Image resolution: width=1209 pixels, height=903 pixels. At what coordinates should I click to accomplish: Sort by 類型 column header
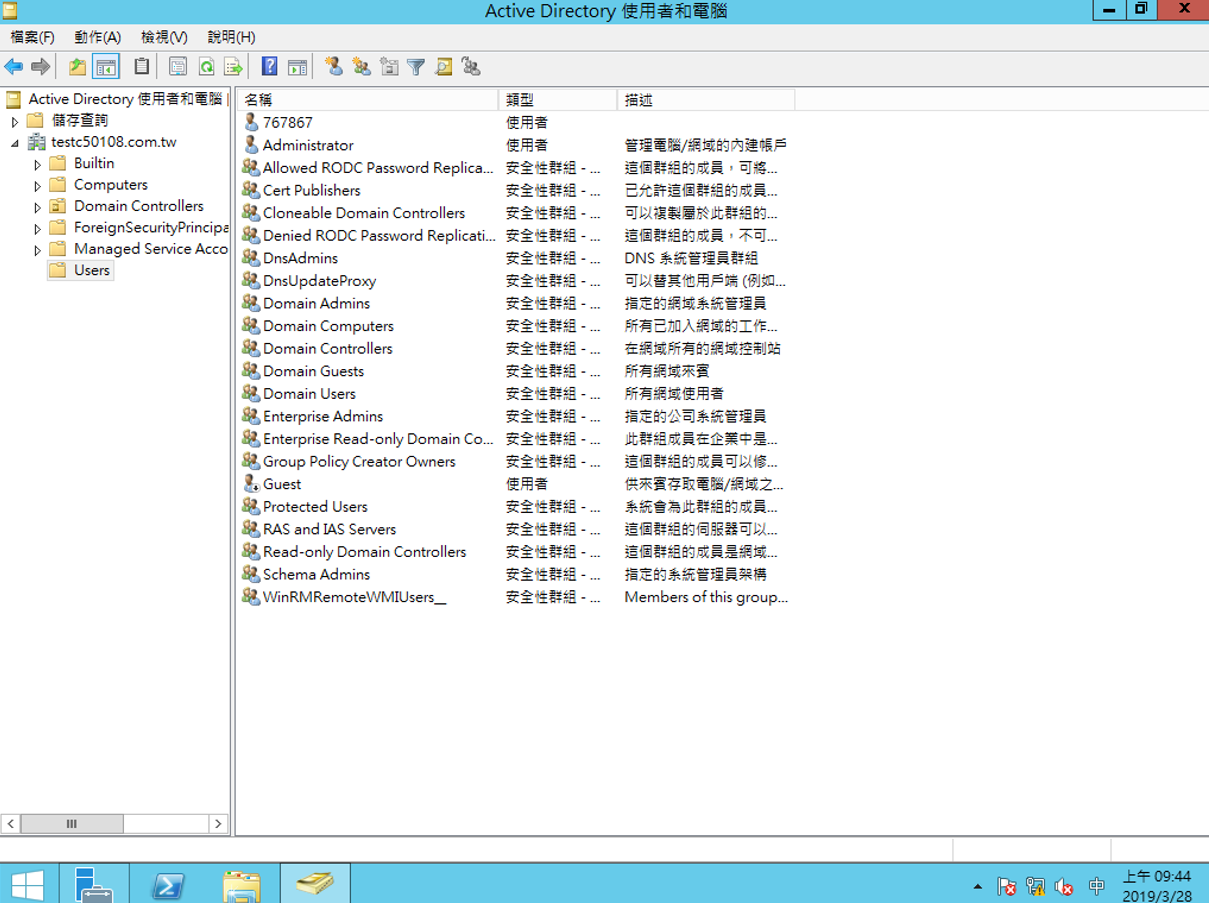[x=558, y=100]
